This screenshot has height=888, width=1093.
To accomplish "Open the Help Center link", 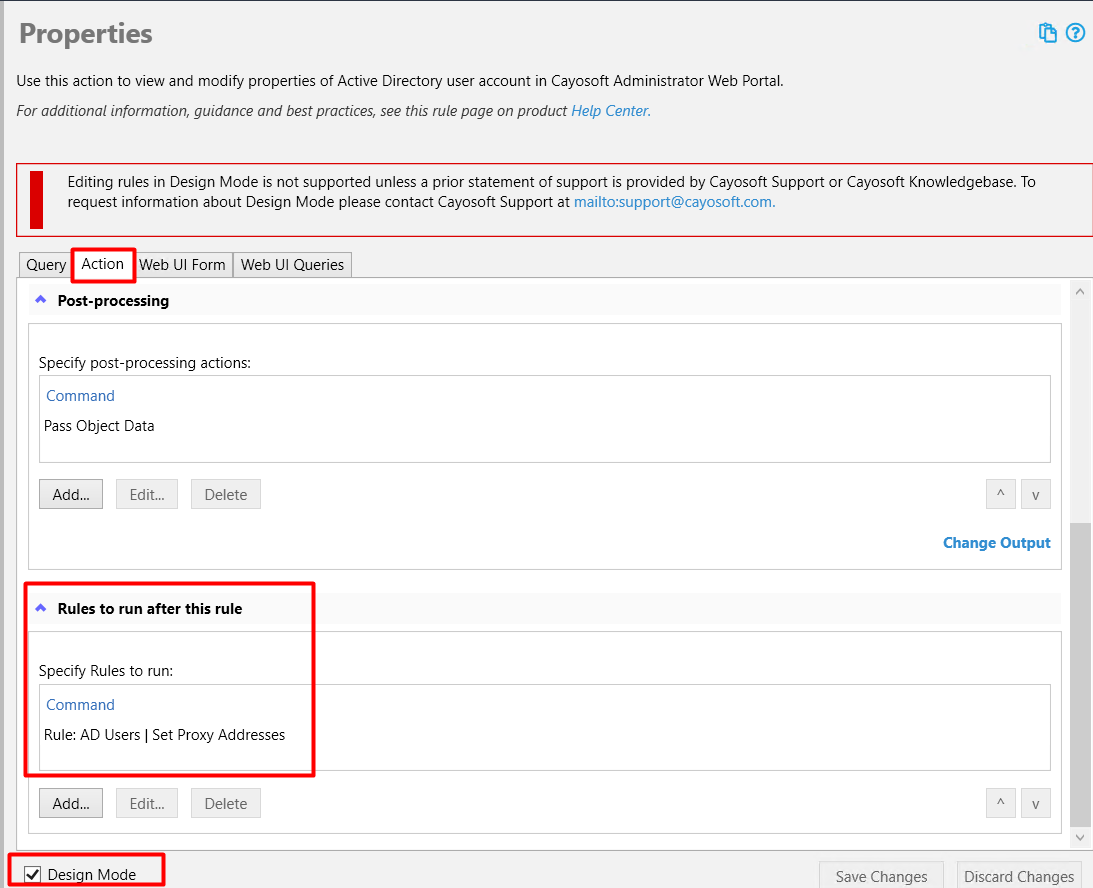I will [611, 111].
